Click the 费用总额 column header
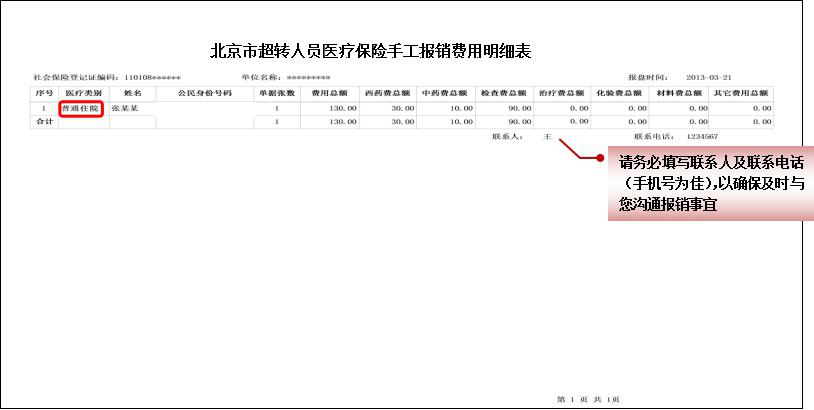 (x=329, y=93)
